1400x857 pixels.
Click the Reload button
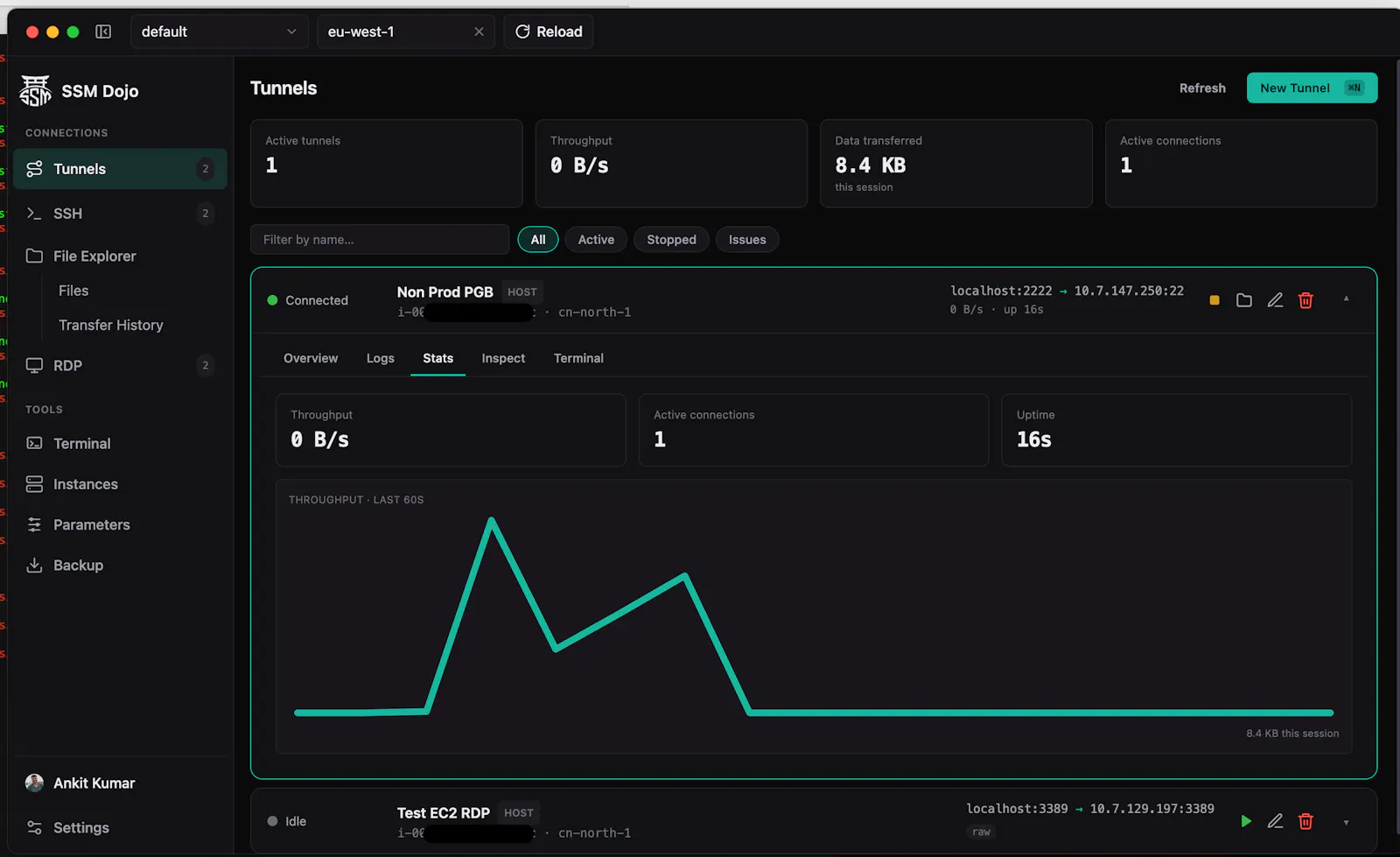pos(549,32)
